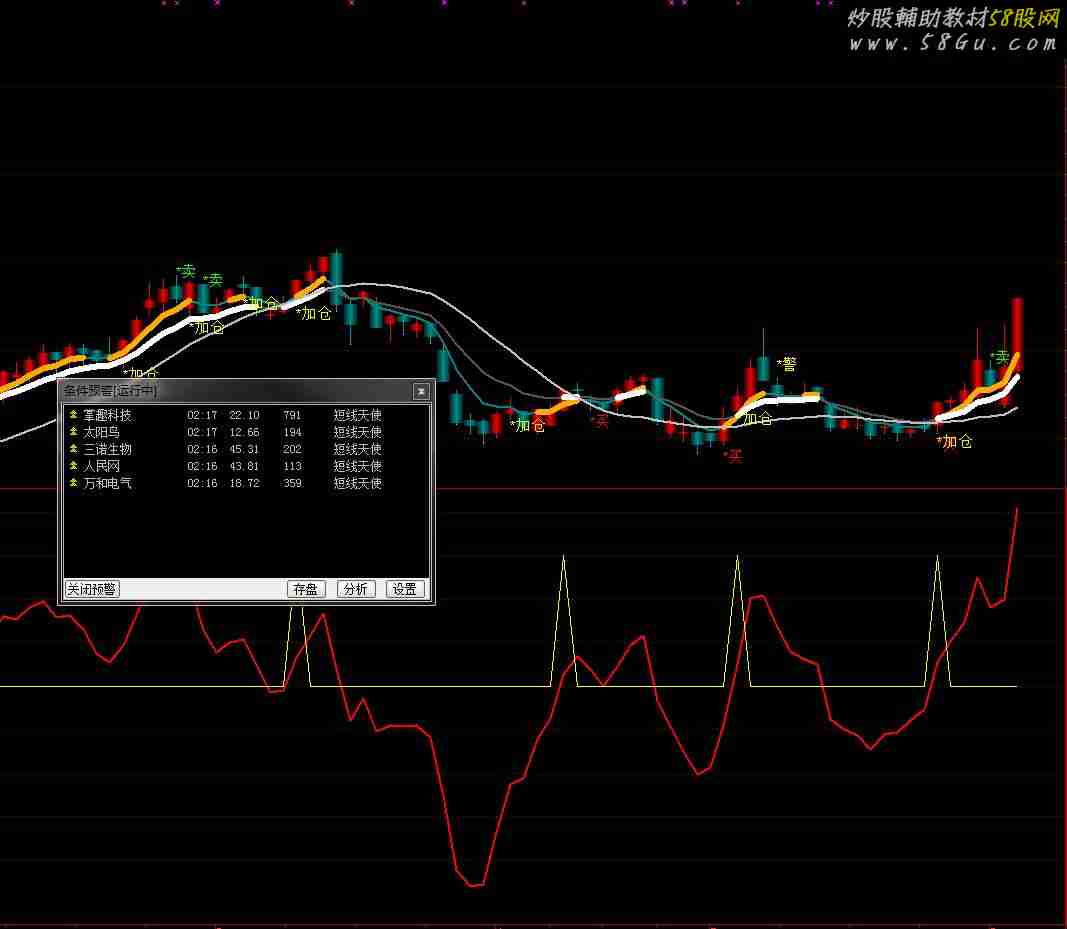Click the alert icon beside 万和电气
This screenshot has width=1067, height=929.
pyautogui.click(x=73, y=483)
